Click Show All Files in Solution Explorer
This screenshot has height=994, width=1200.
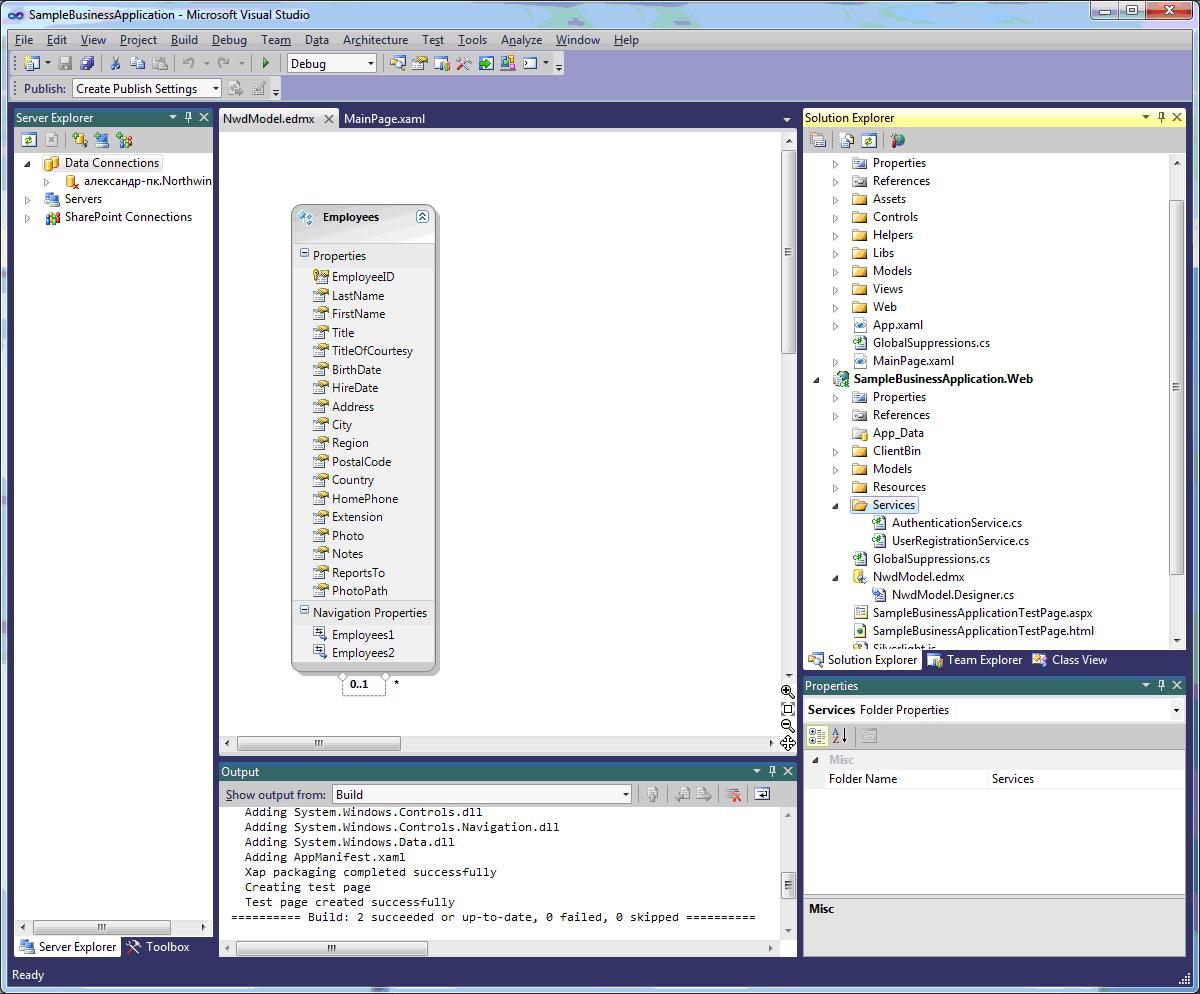846,141
